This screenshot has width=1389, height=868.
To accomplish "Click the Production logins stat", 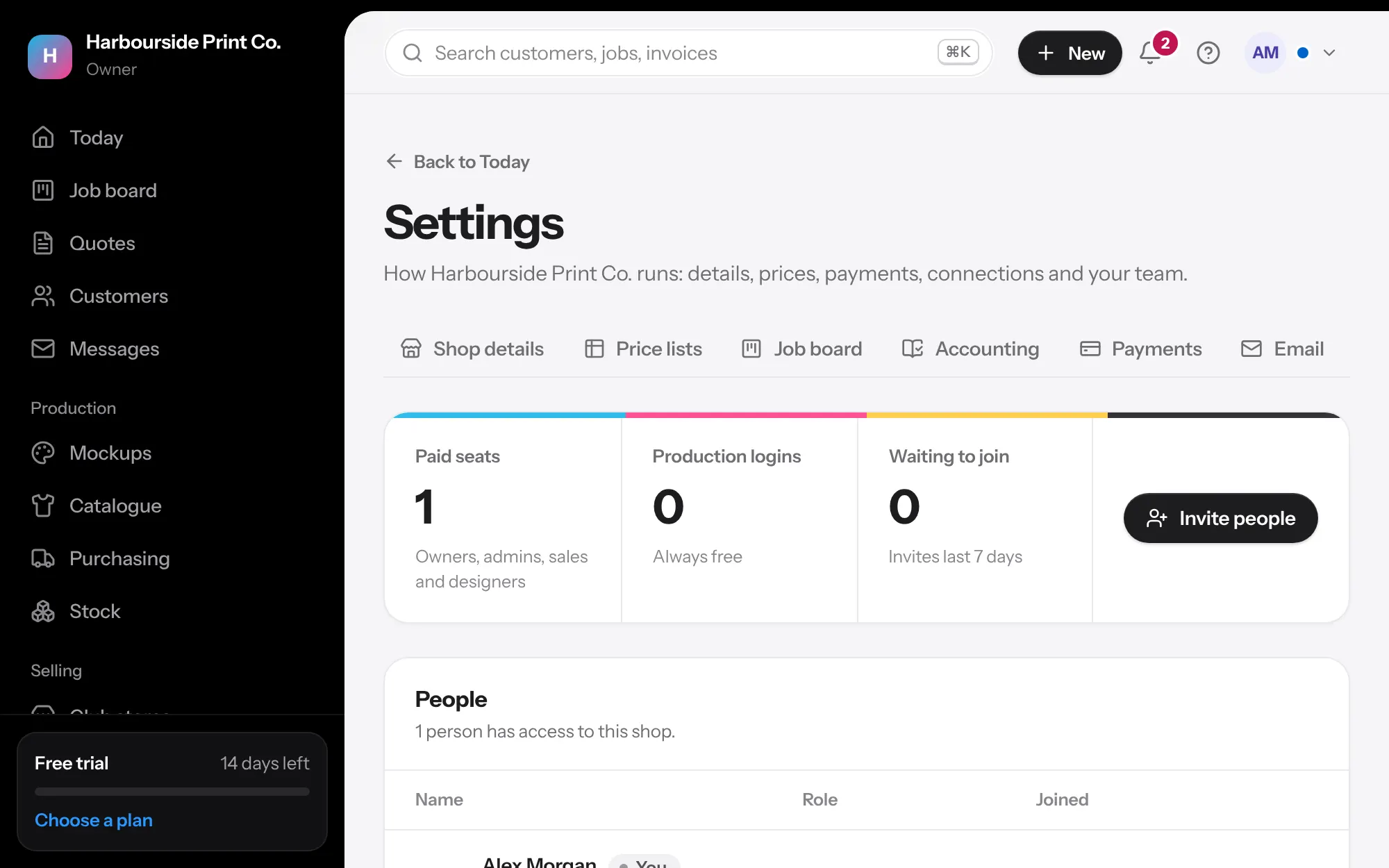I will click(x=740, y=519).
